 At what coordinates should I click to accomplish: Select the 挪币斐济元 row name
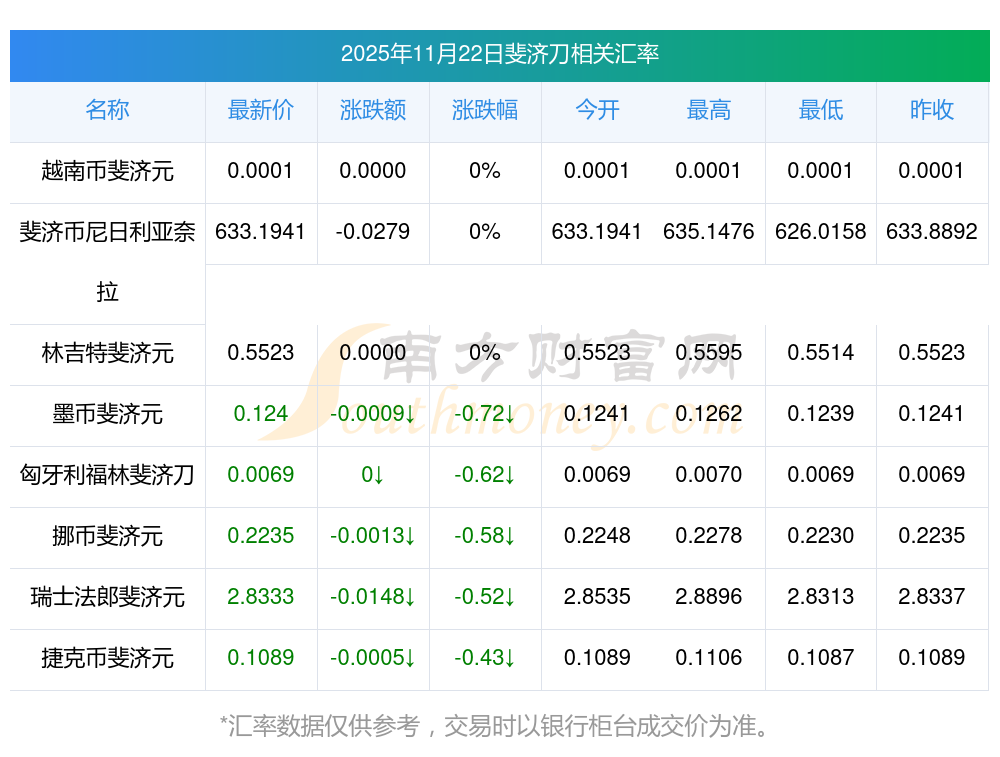click(107, 537)
